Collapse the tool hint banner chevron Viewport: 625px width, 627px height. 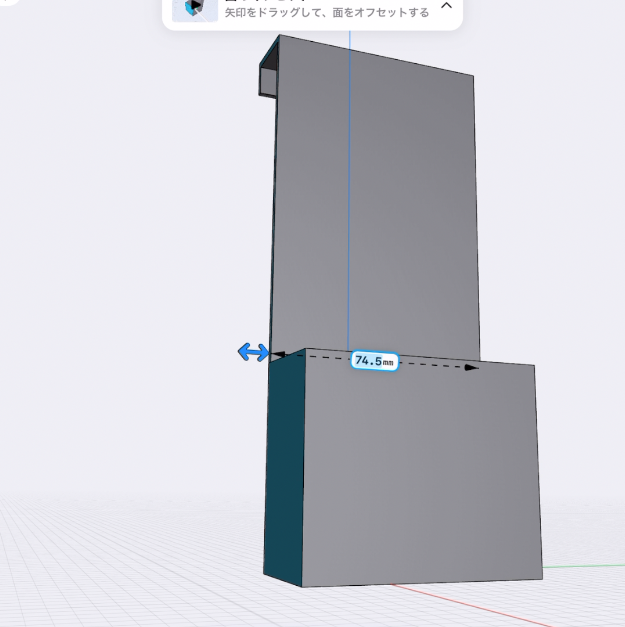point(446,6)
